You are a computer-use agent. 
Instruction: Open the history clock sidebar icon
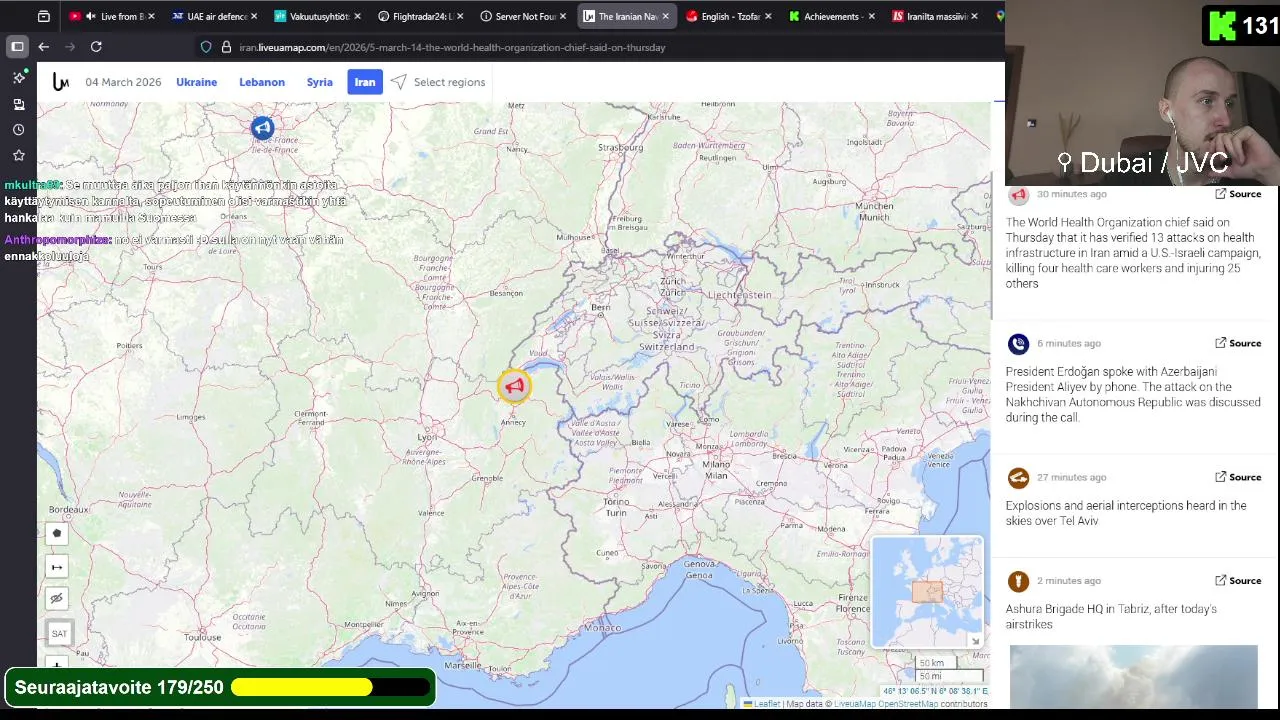(x=18, y=130)
